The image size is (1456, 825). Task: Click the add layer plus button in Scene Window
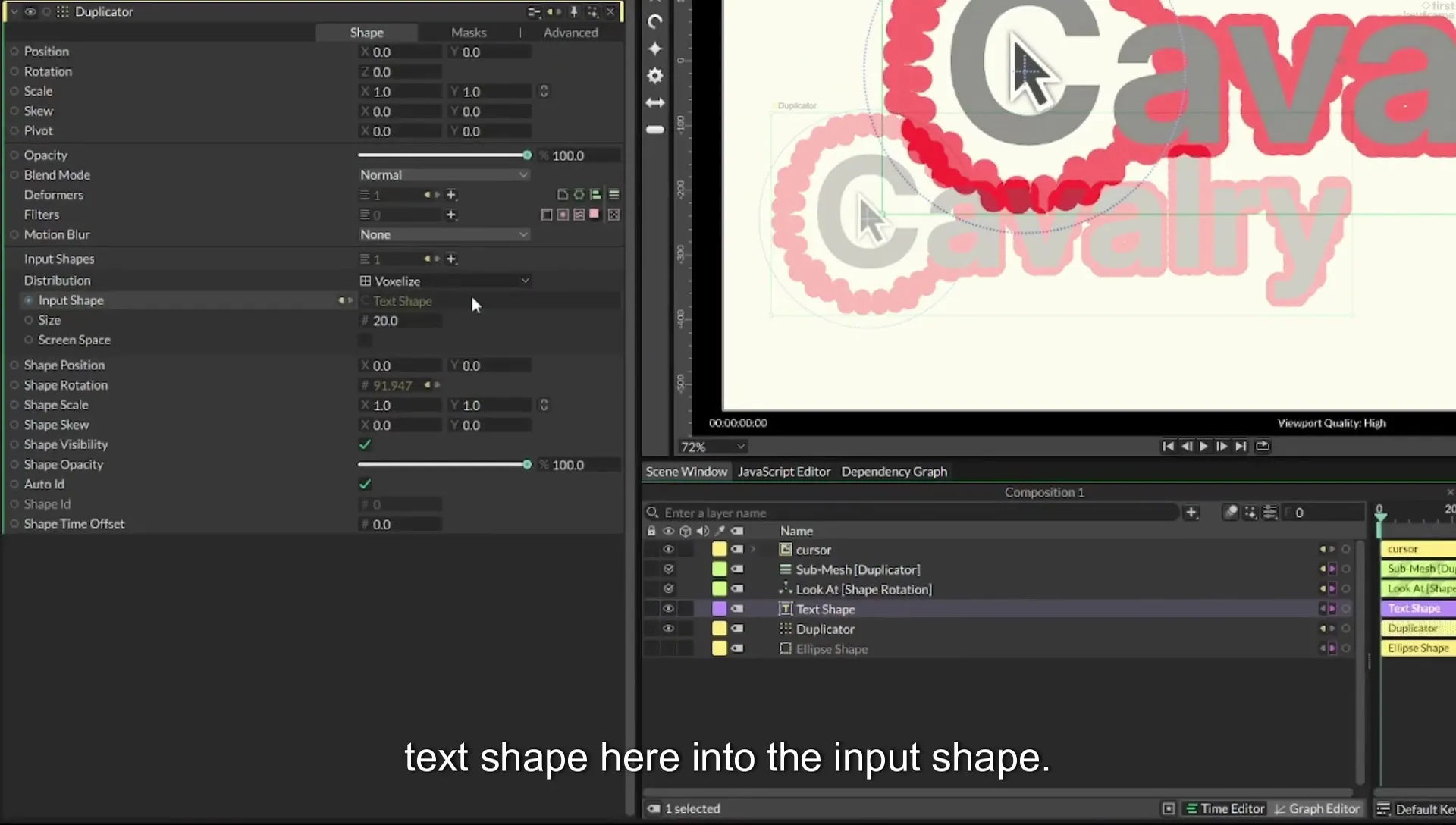pos(1191,513)
